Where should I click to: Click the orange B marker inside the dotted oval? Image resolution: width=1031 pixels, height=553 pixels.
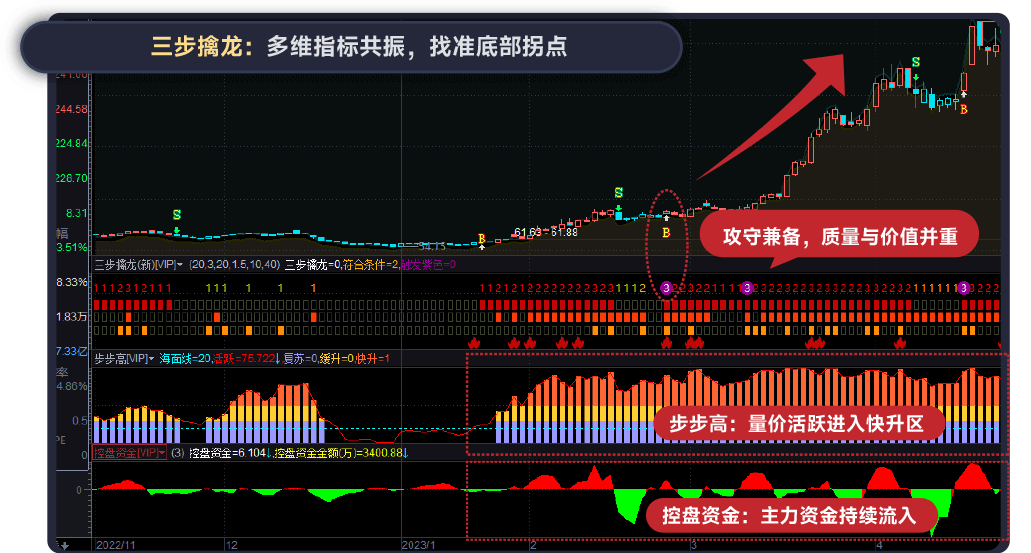(x=666, y=233)
